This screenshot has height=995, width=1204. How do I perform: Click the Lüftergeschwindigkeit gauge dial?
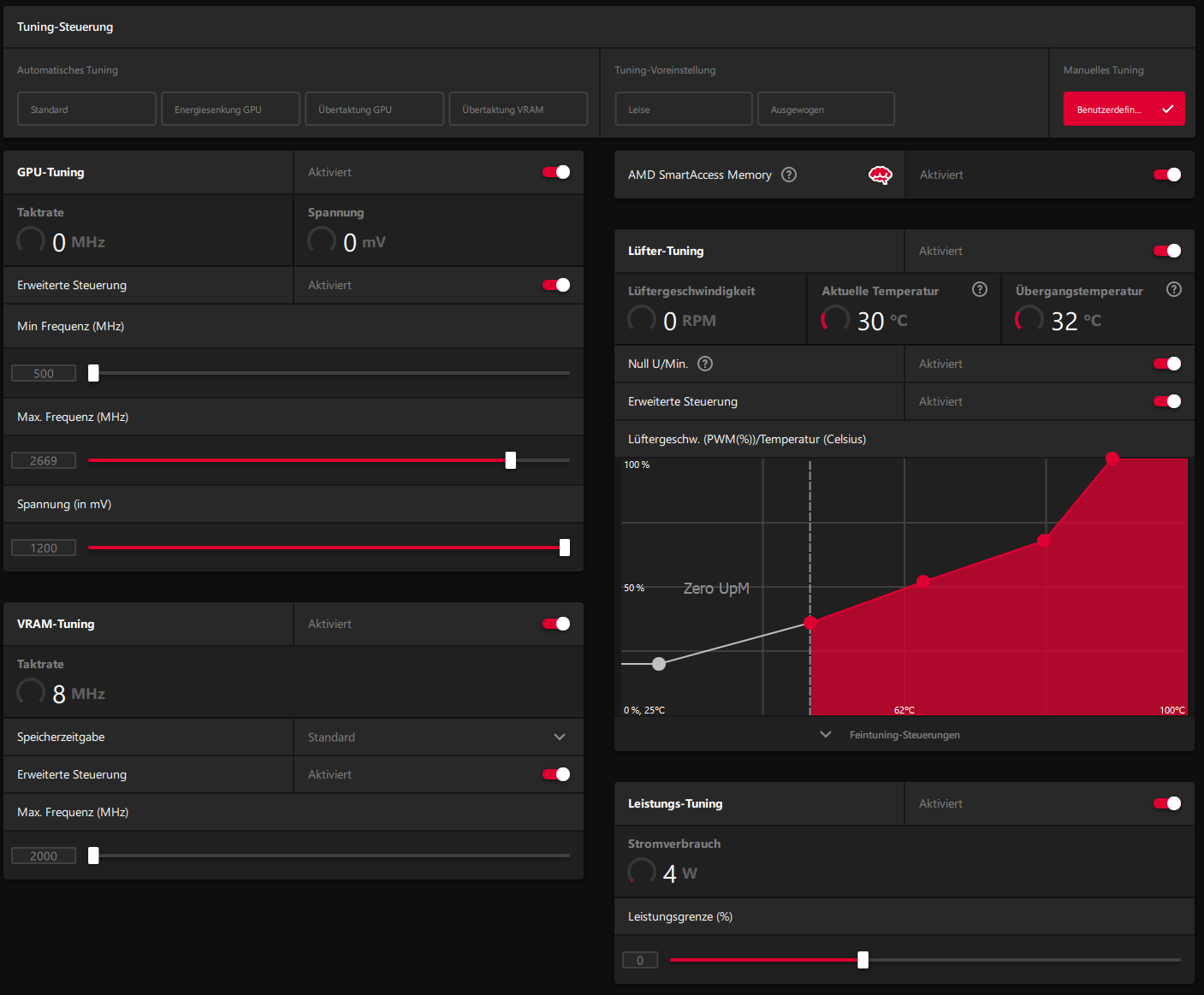[x=643, y=319]
